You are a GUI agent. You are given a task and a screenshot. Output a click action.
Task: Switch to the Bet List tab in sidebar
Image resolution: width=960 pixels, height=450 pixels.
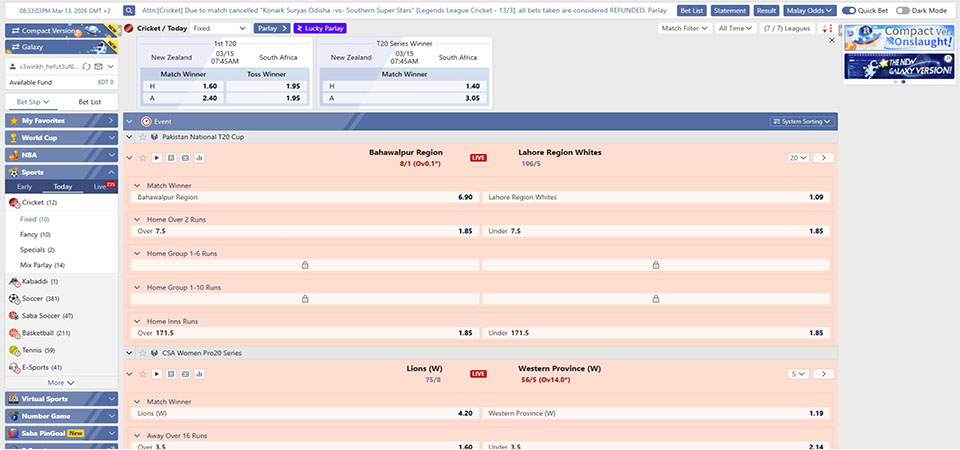pos(89,102)
